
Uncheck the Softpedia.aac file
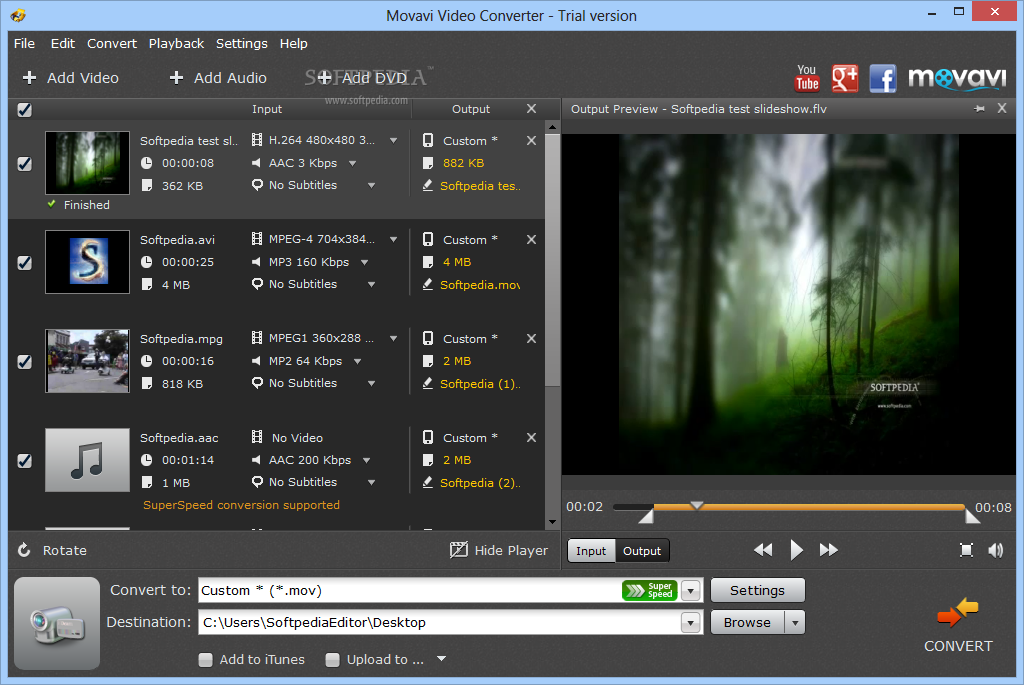coord(24,461)
